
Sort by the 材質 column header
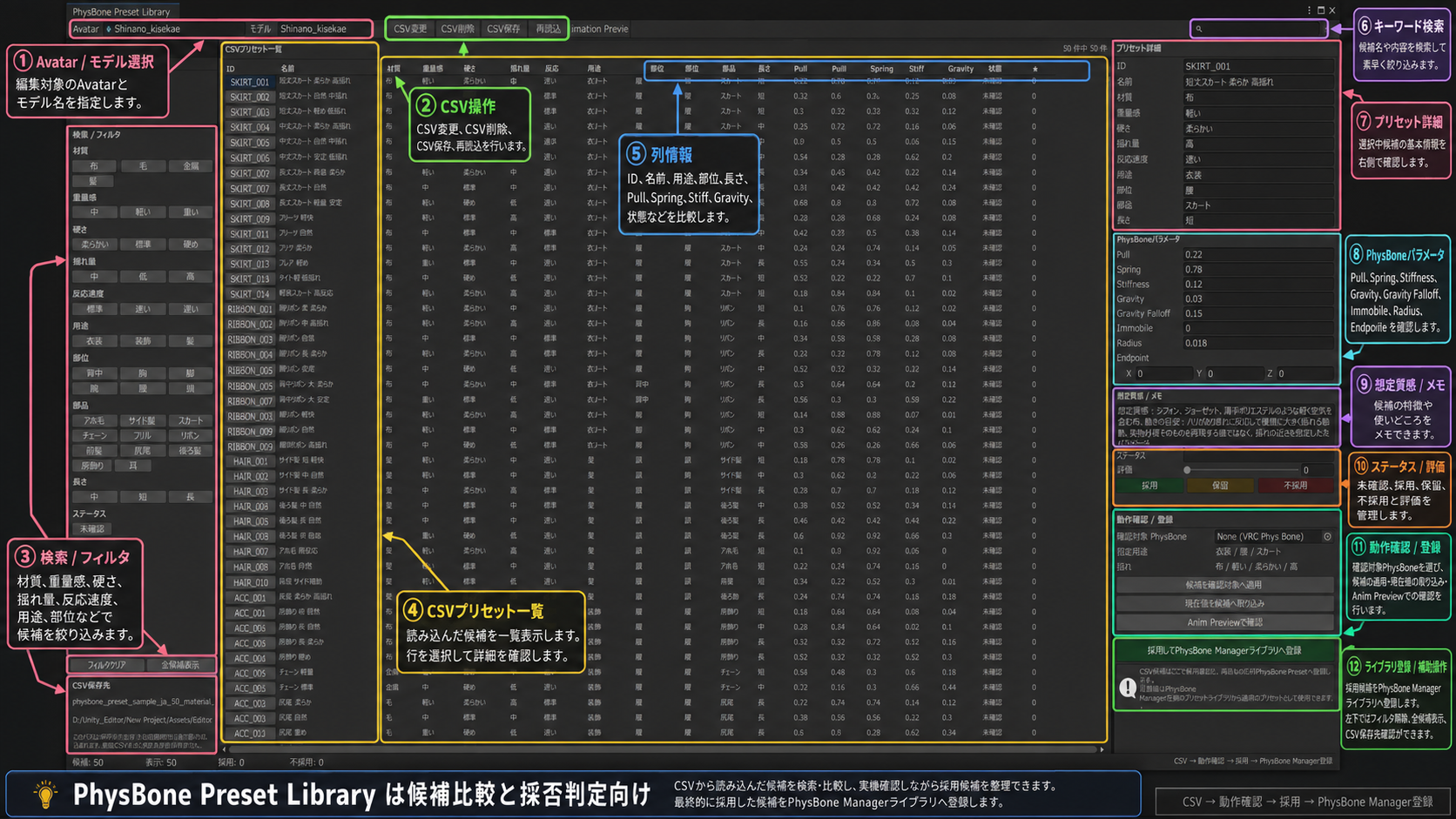click(x=394, y=69)
